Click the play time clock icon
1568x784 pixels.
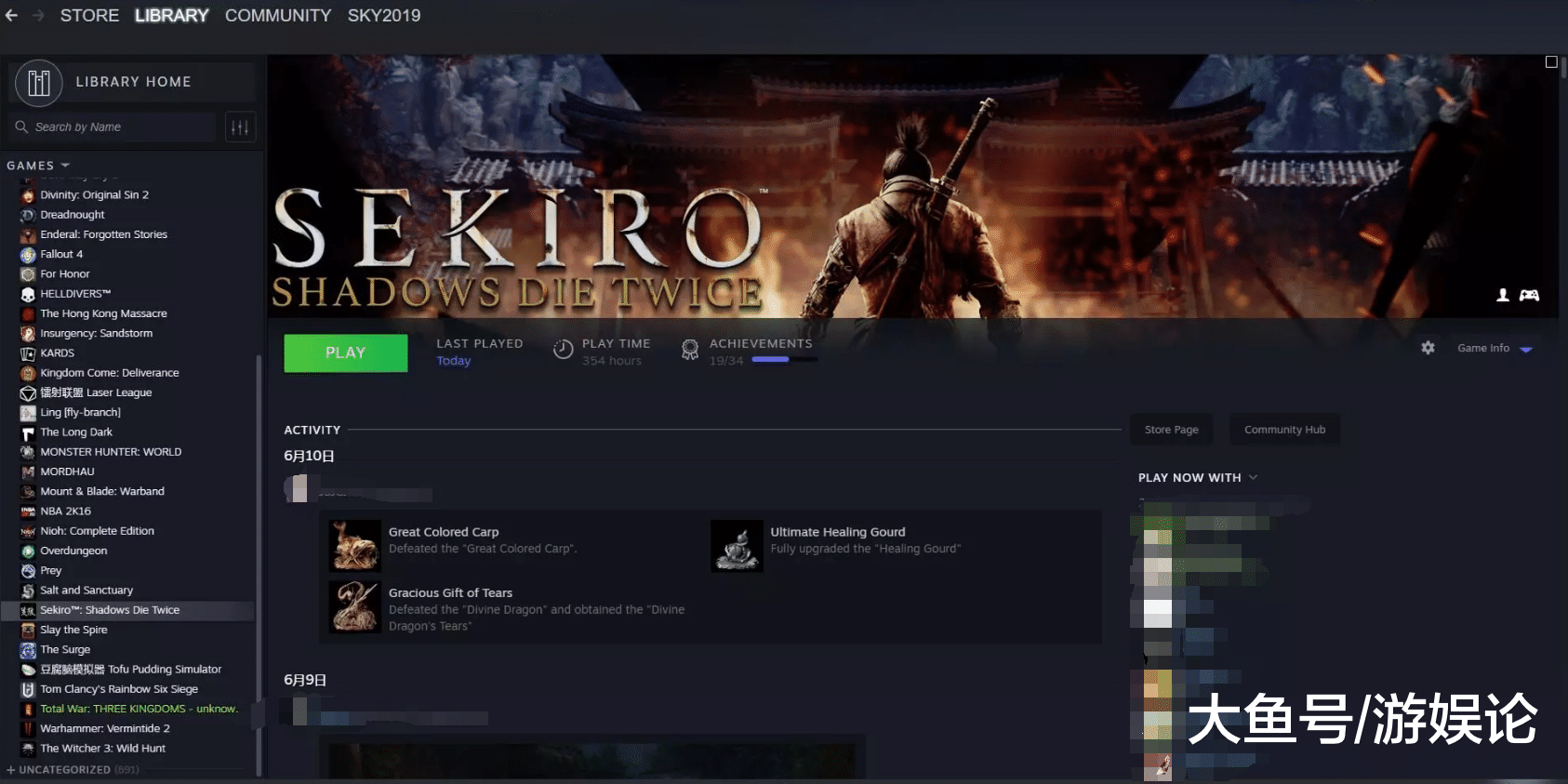(563, 350)
